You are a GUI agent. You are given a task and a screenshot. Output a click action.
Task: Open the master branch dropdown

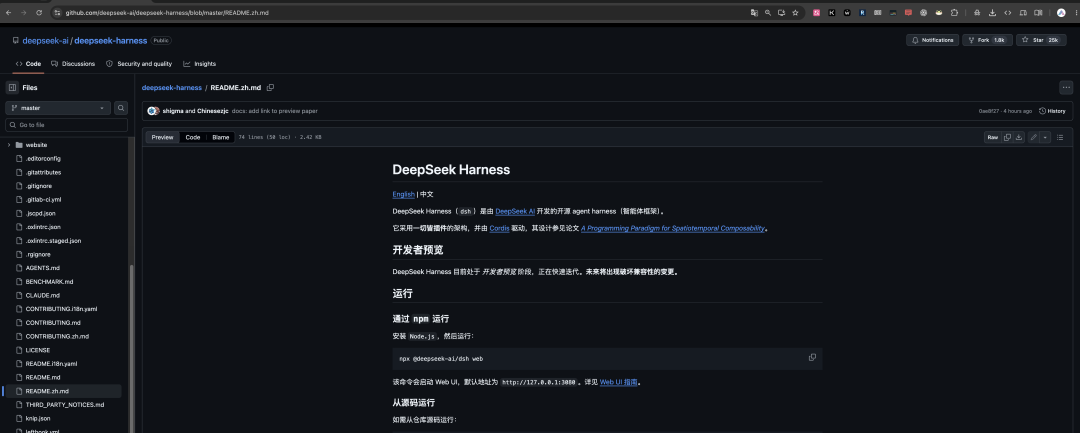[58, 108]
